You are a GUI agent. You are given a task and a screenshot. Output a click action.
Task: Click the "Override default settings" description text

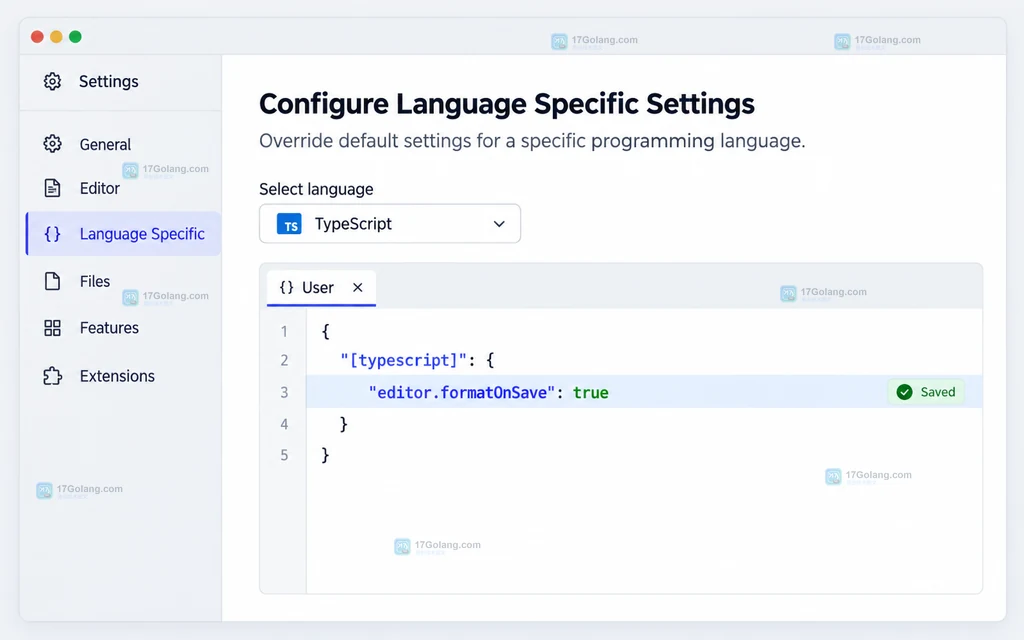[x=532, y=141]
